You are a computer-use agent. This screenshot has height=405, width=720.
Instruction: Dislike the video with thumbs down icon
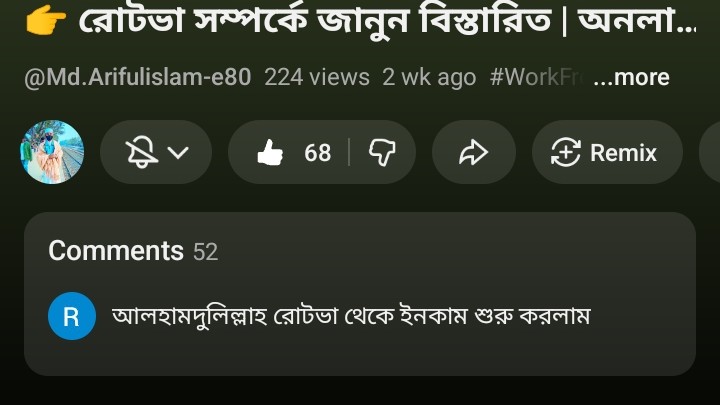pyautogui.click(x=382, y=152)
